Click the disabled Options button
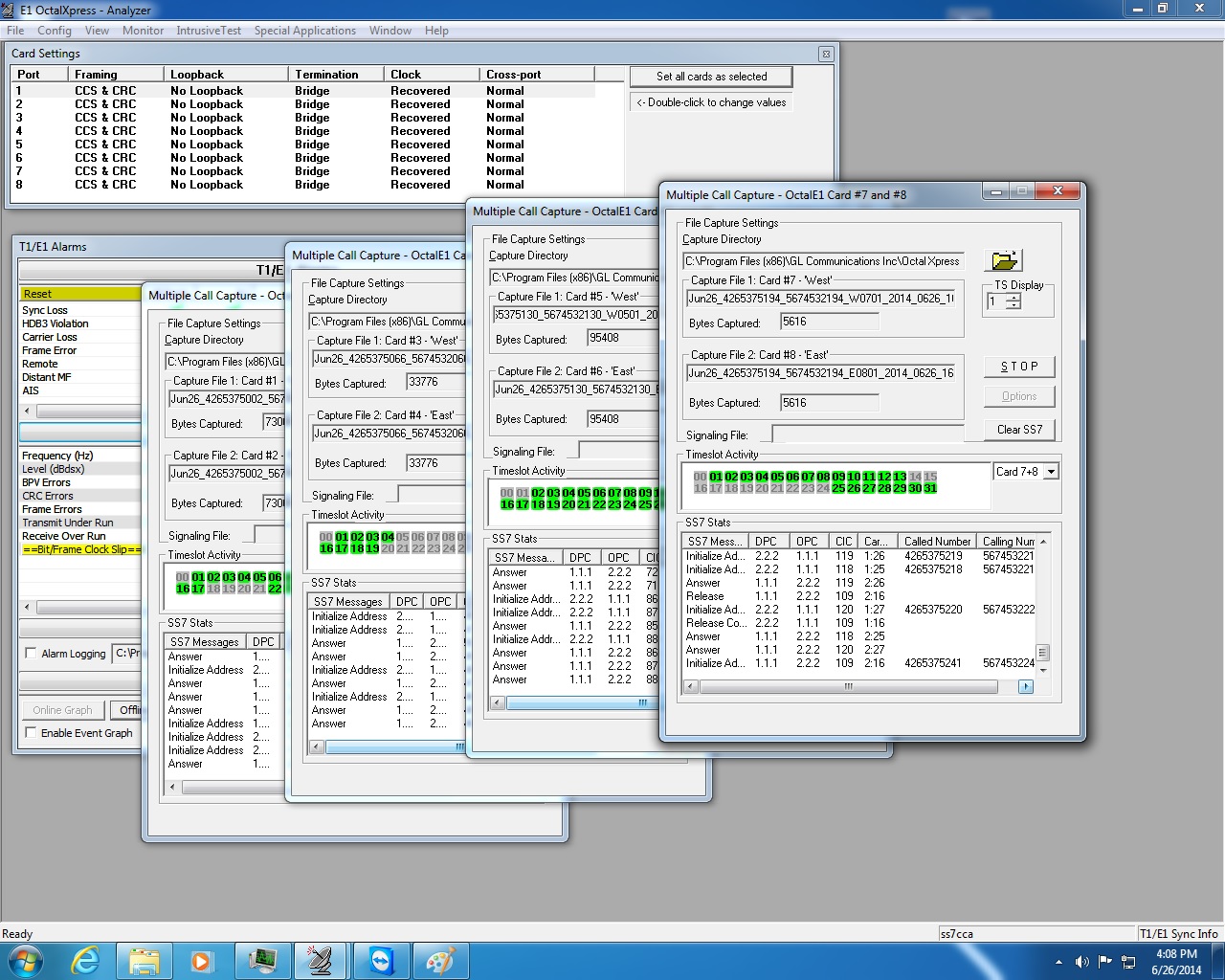The height and width of the screenshot is (980, 1225). click(x=1019, y=396)
